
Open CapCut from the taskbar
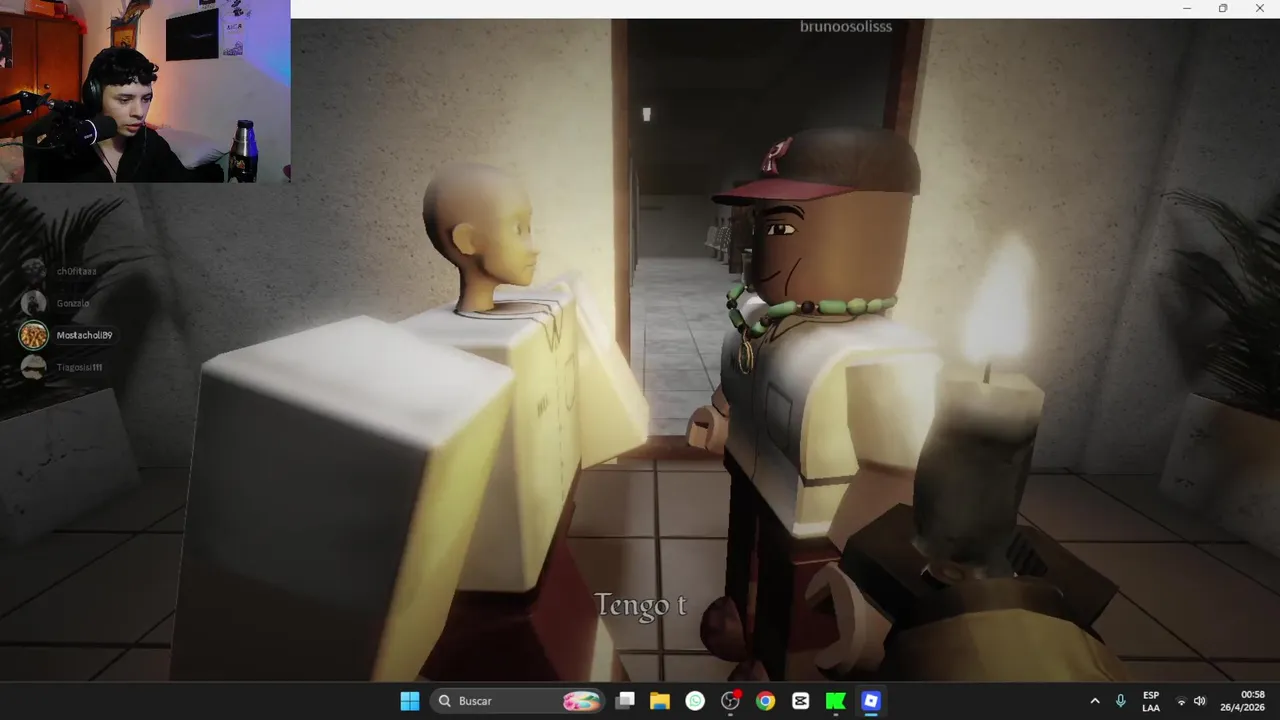coord(800,701)
